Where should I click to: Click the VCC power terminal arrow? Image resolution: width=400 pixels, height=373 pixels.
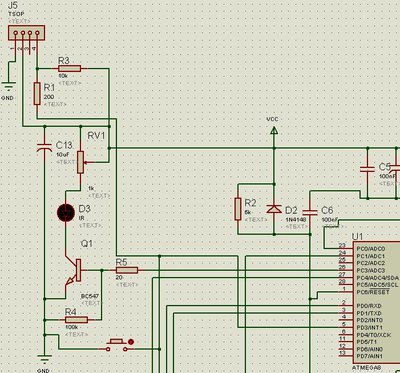click(274, 130)
